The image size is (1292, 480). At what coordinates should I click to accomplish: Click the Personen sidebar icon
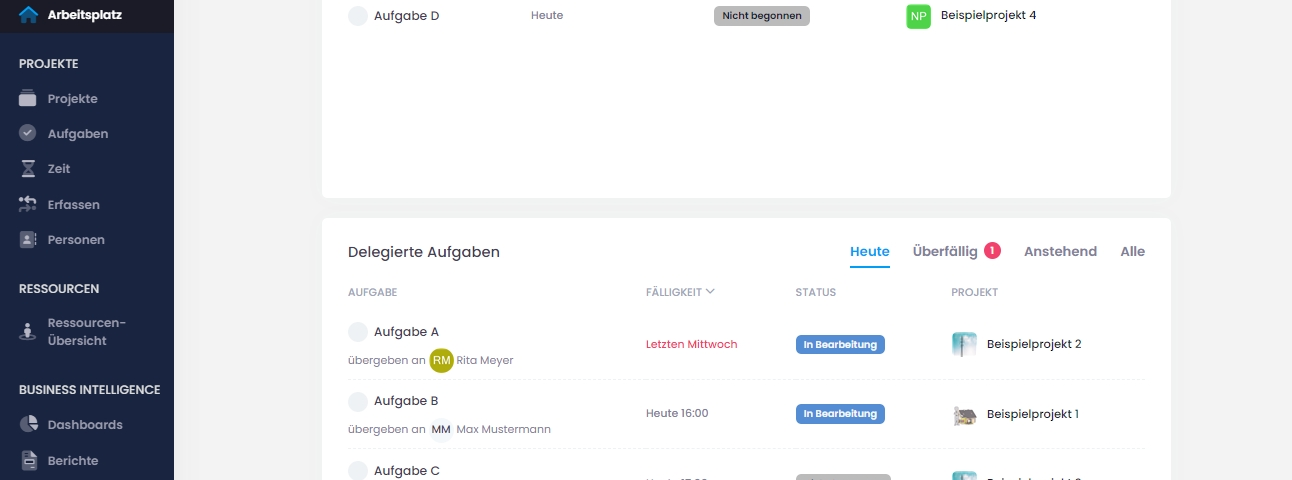click(28, 240)
